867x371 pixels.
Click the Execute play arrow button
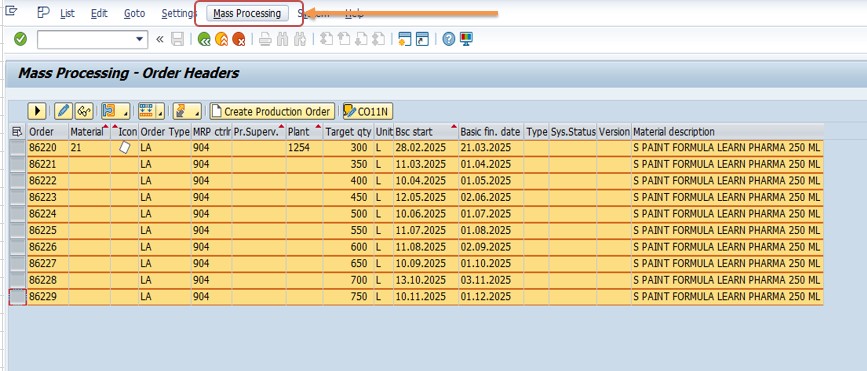tap(36, 111)
